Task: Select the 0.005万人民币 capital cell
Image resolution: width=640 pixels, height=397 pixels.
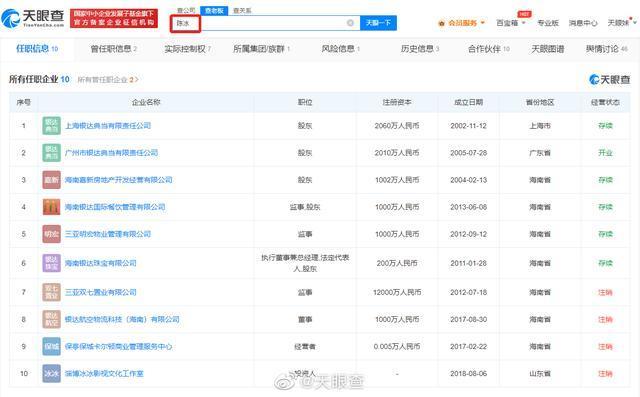Action: tap(397, 346)
